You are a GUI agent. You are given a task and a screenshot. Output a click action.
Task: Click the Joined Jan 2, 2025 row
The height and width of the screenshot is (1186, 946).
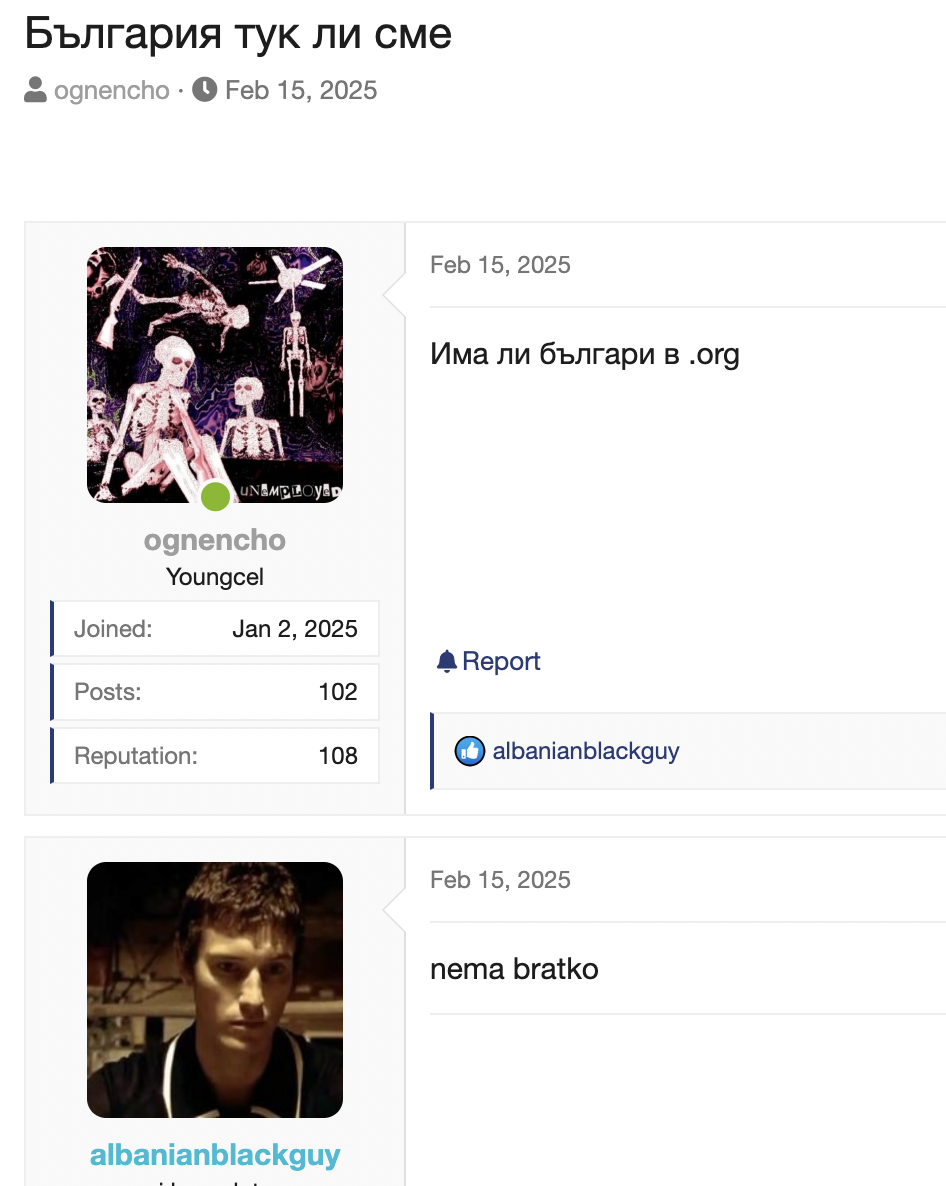[215, 629]
